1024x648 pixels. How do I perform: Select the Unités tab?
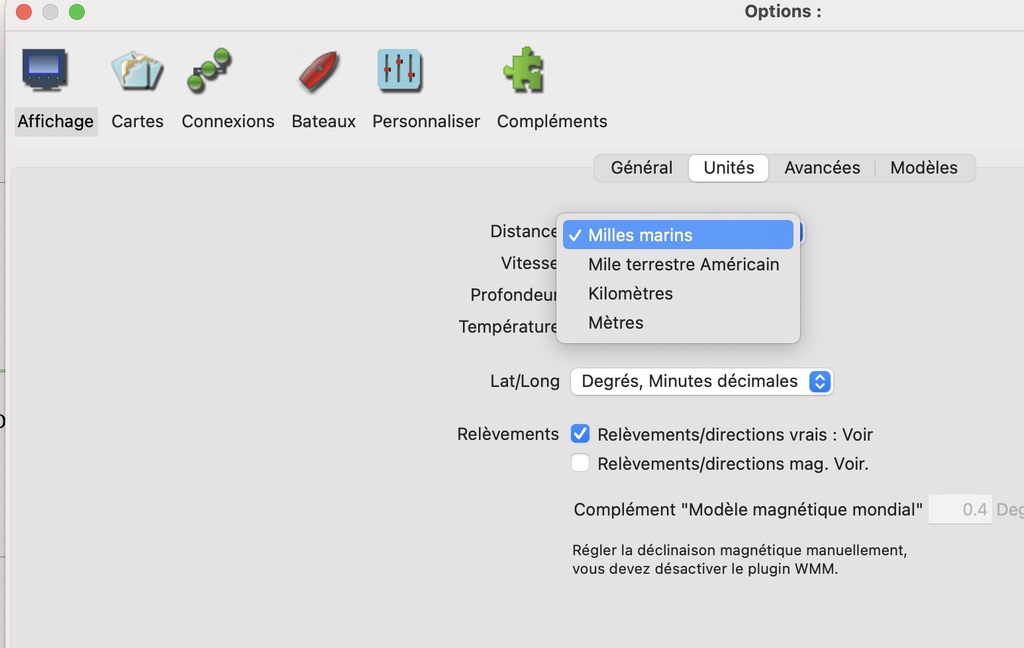click(x=729, y=168)
